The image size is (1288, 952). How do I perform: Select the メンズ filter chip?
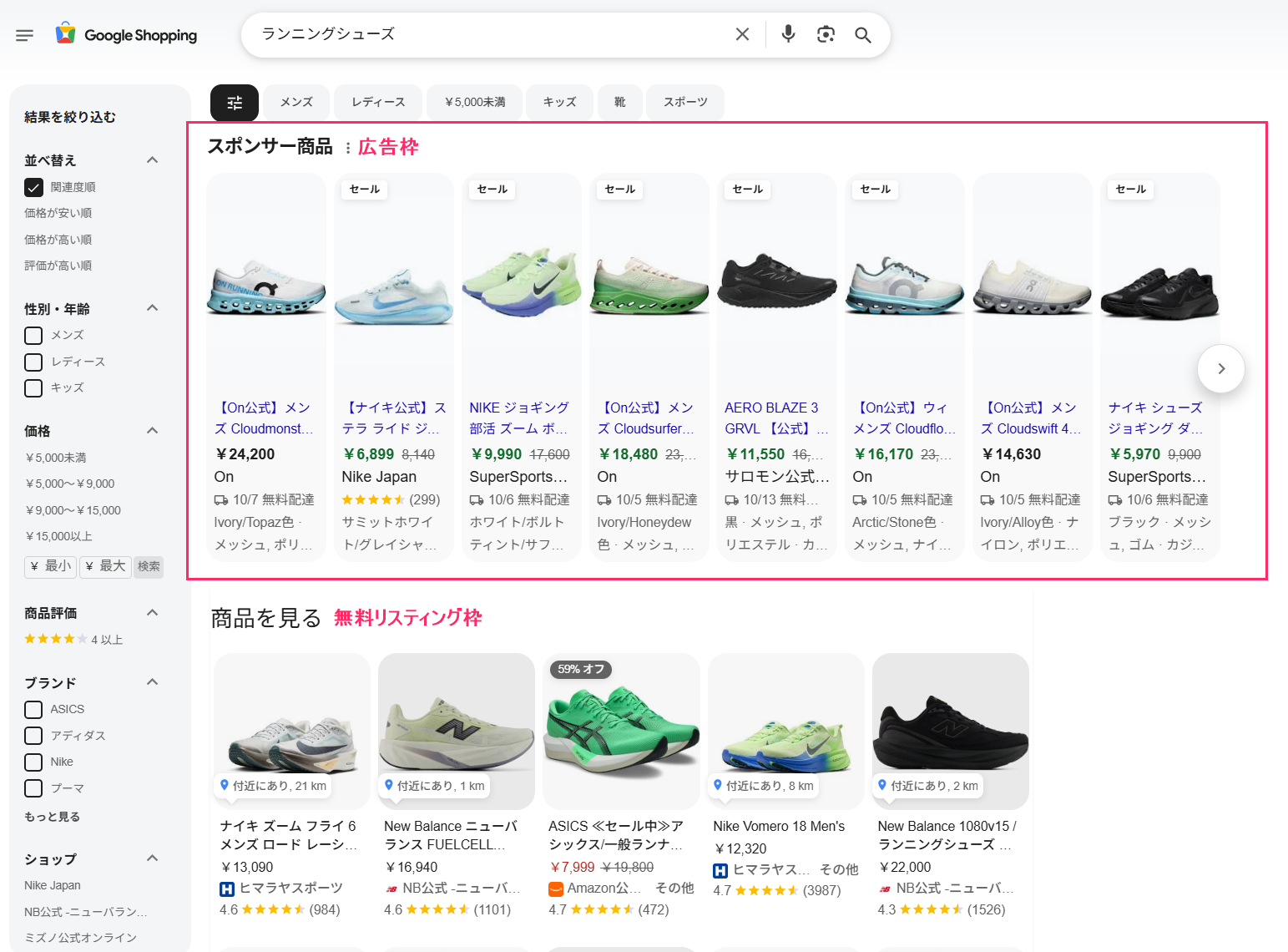click(x=296, y=103)
